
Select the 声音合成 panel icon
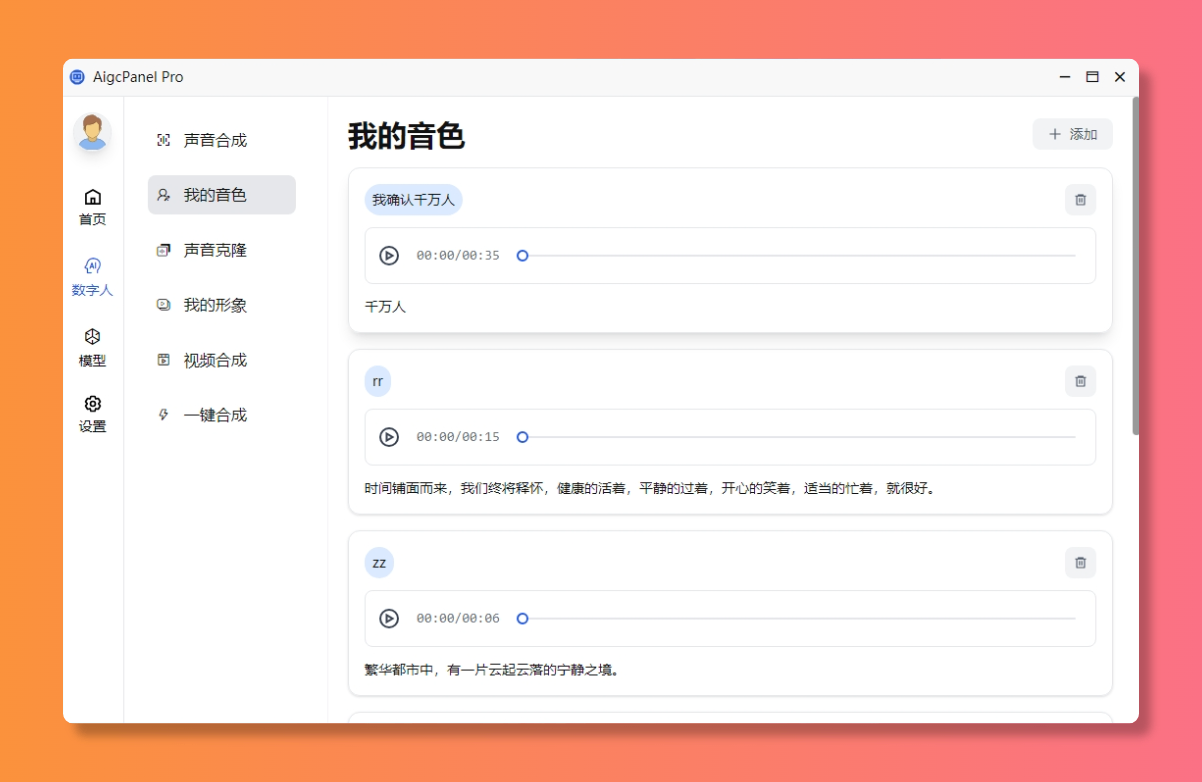[163, 140]
